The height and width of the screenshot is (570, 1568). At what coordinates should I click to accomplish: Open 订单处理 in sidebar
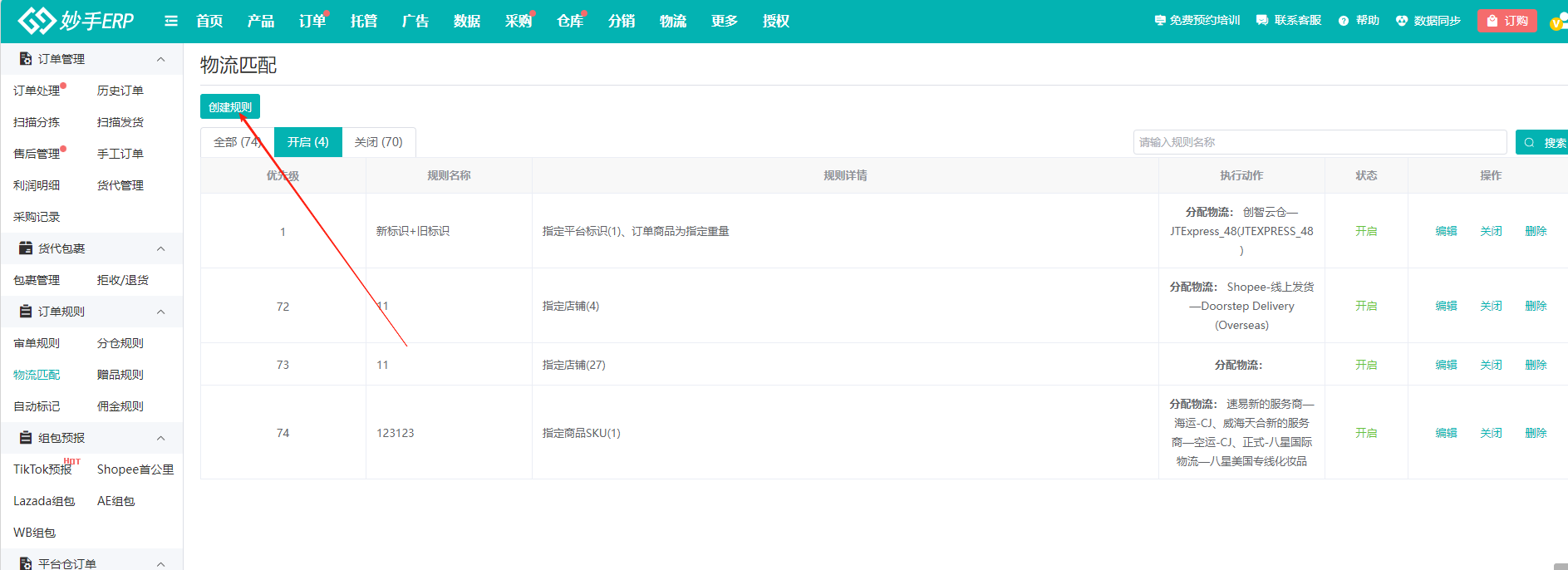click(37, 91)
